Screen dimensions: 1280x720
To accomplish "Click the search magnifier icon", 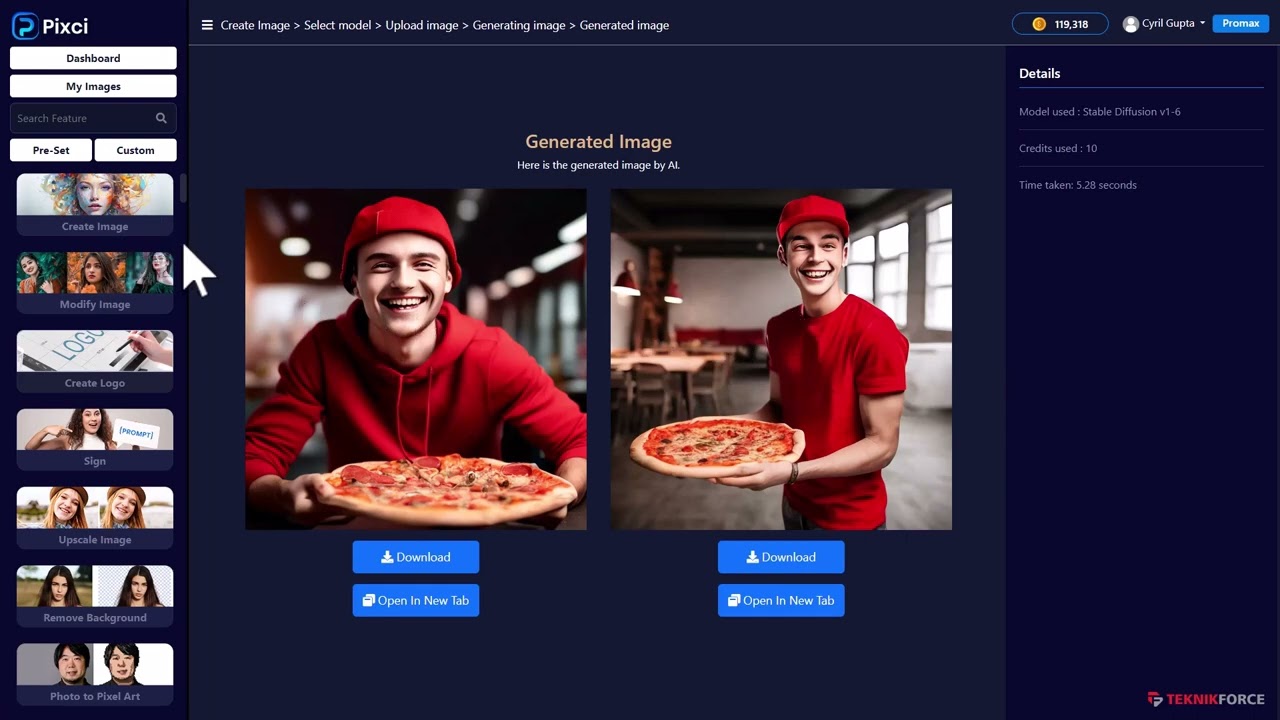I will [x=161, y=118].
